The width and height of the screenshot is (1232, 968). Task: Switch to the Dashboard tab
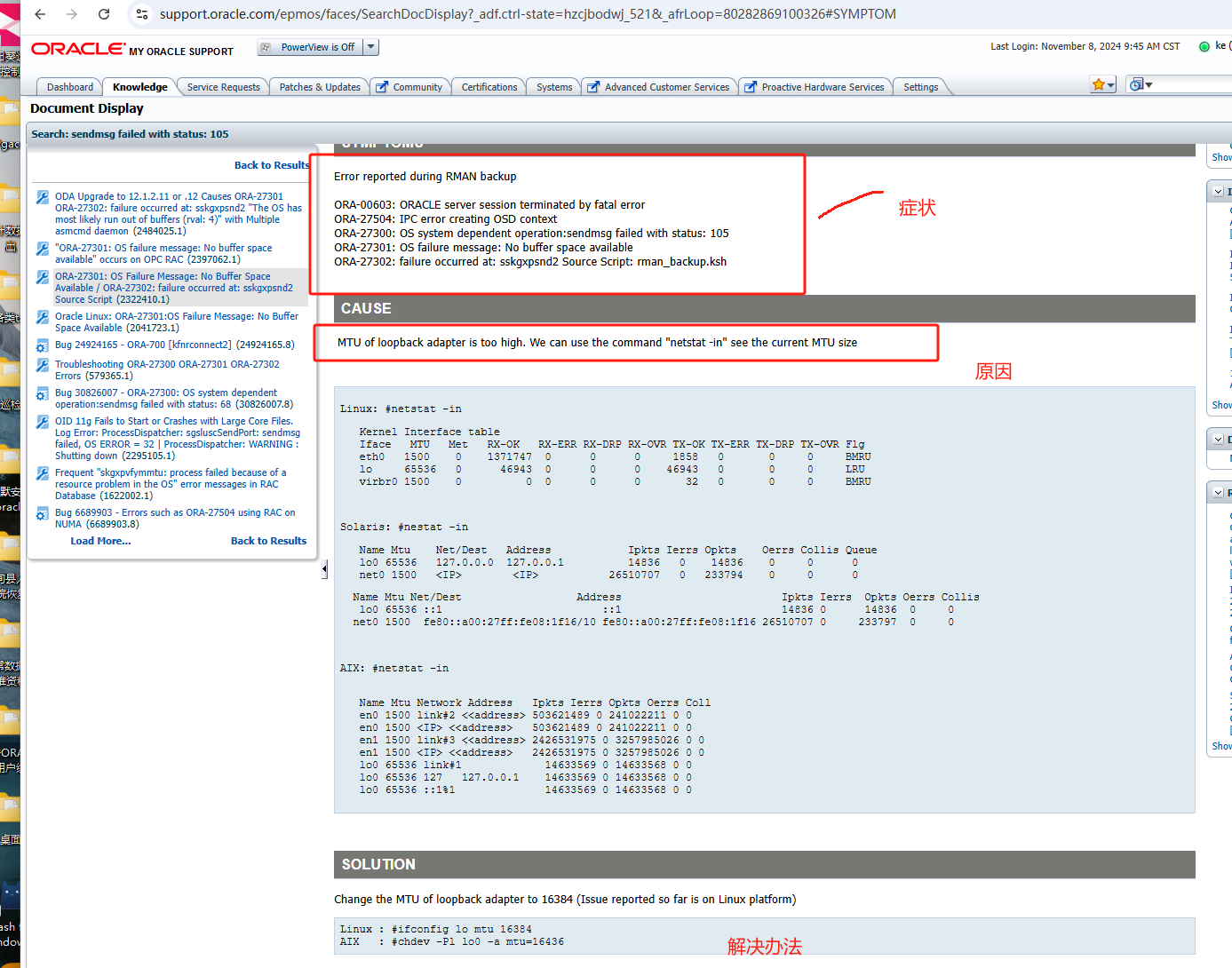(70, 87)
